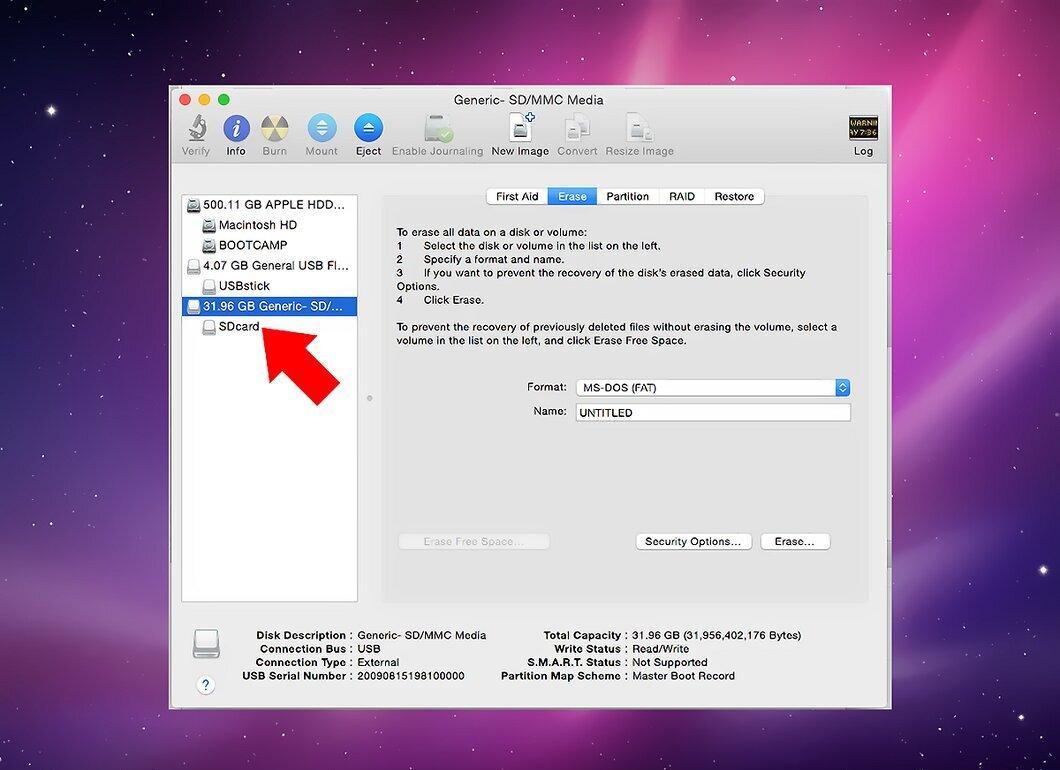The width and height of the screenshot is (1060, 770).
Task: Click the Erase... button
Action: [795, 542]
